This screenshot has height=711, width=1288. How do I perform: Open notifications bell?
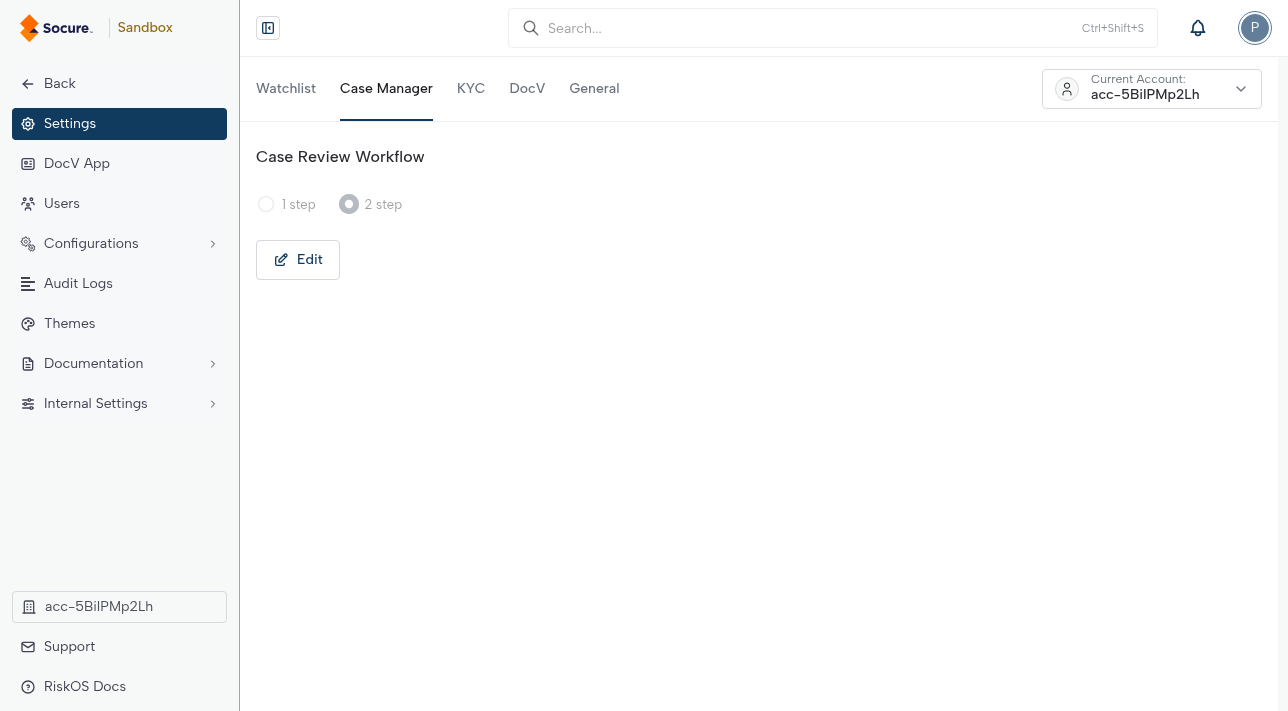(x=1198, y=28)
